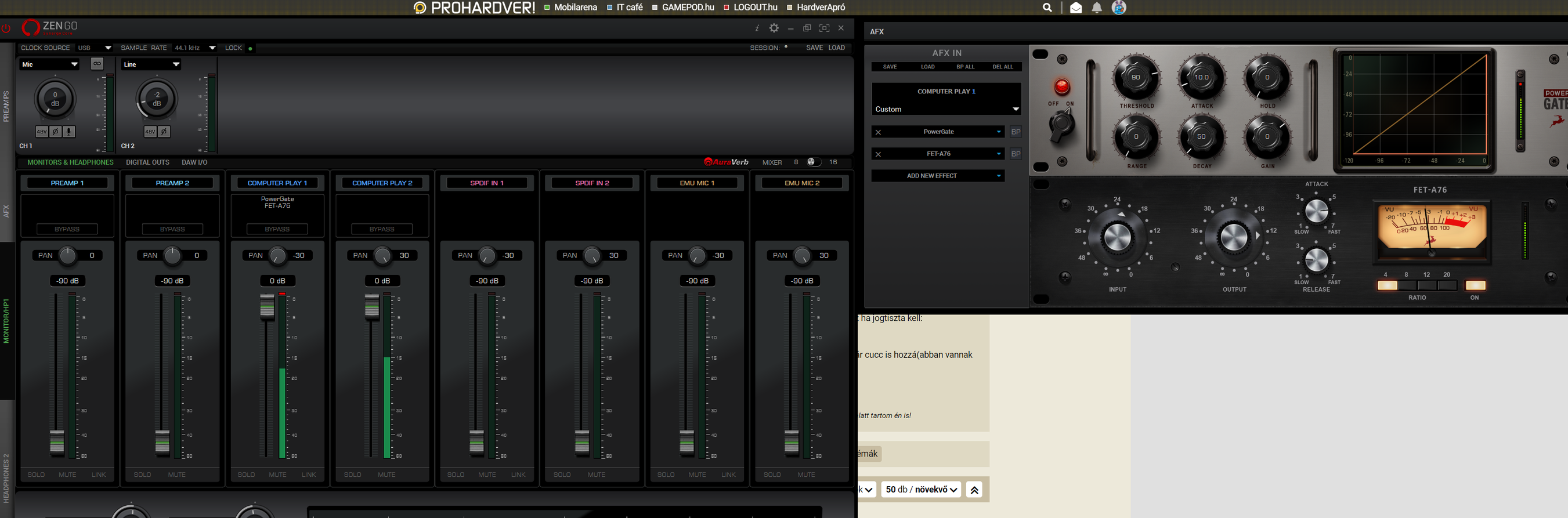Solo the PREAMP 1 channel
1568x518 pixels.
click(x=36, y=474)
